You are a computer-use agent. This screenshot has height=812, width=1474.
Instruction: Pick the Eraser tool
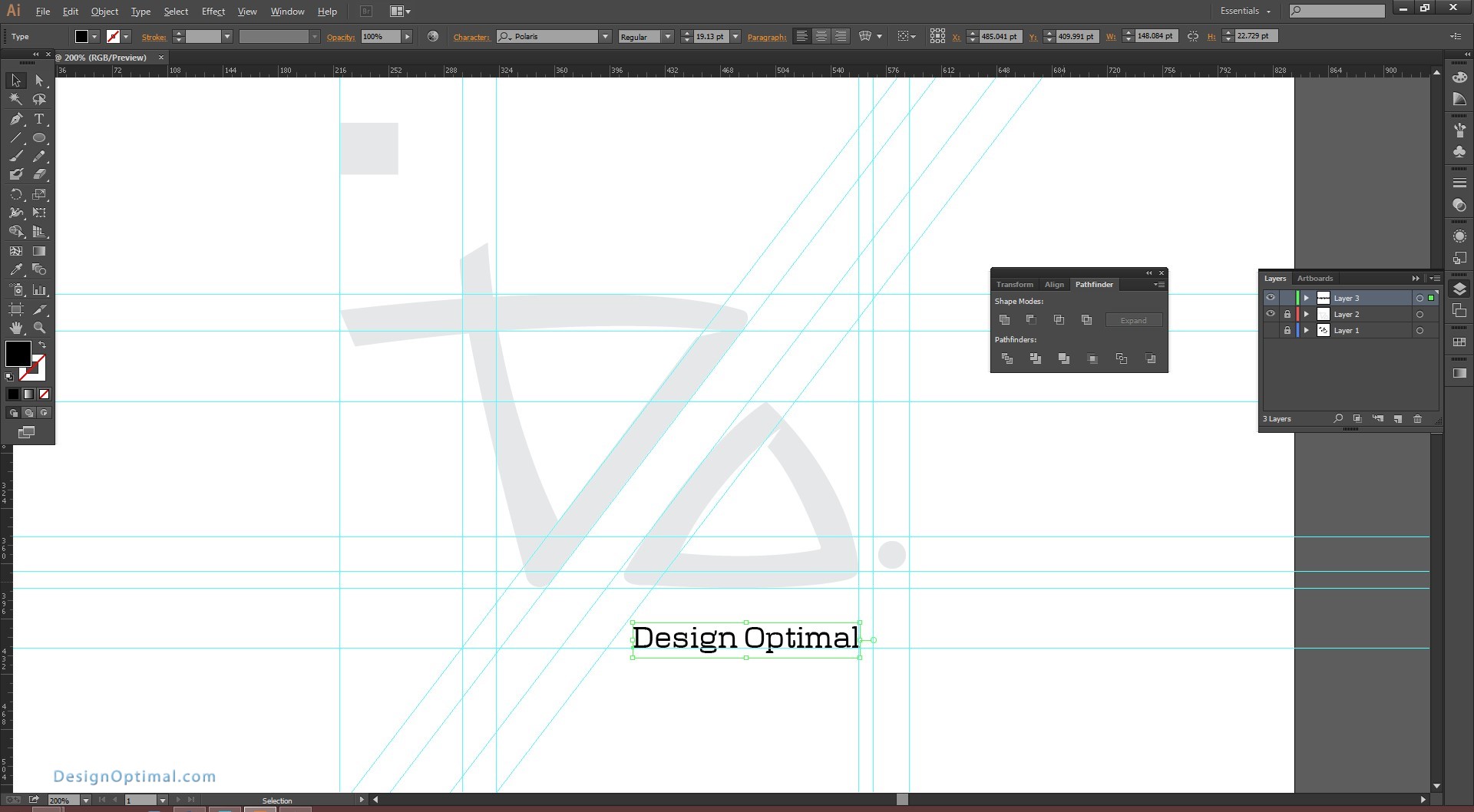click(x=39, y=175)
